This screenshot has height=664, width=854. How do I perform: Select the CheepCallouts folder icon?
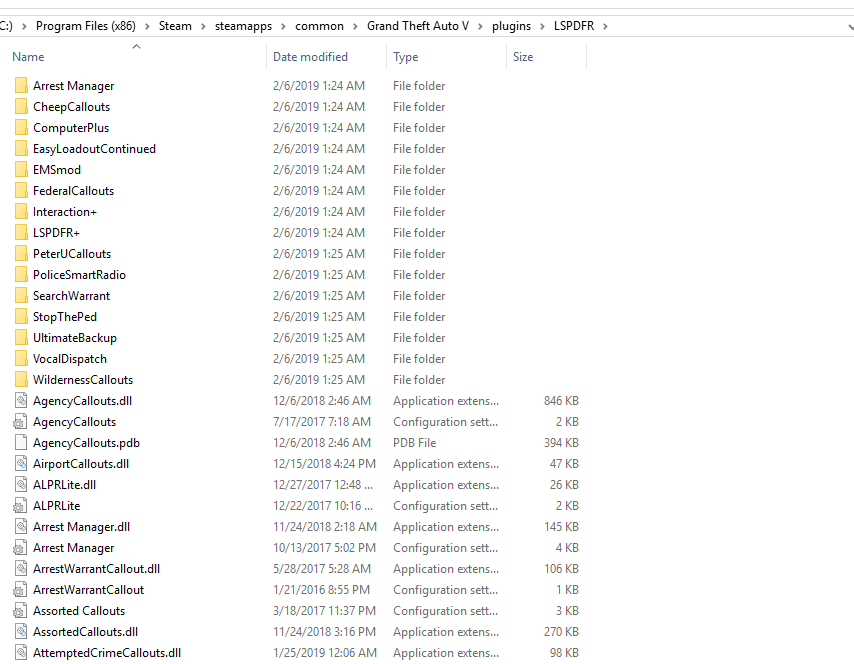point(21,107)
